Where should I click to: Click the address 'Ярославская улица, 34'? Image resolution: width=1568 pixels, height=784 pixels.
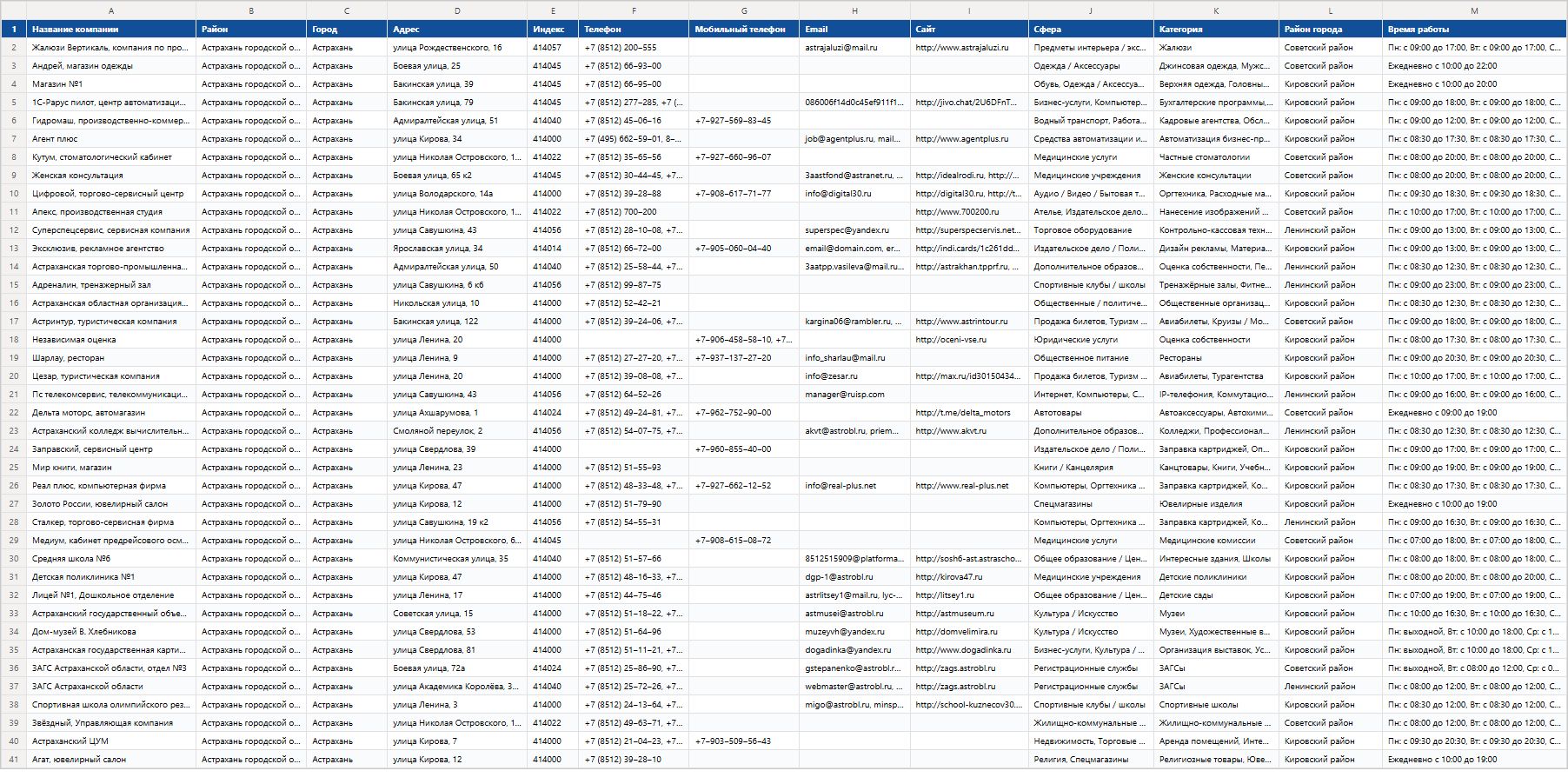pyautogui.click(x=457, y=249)
